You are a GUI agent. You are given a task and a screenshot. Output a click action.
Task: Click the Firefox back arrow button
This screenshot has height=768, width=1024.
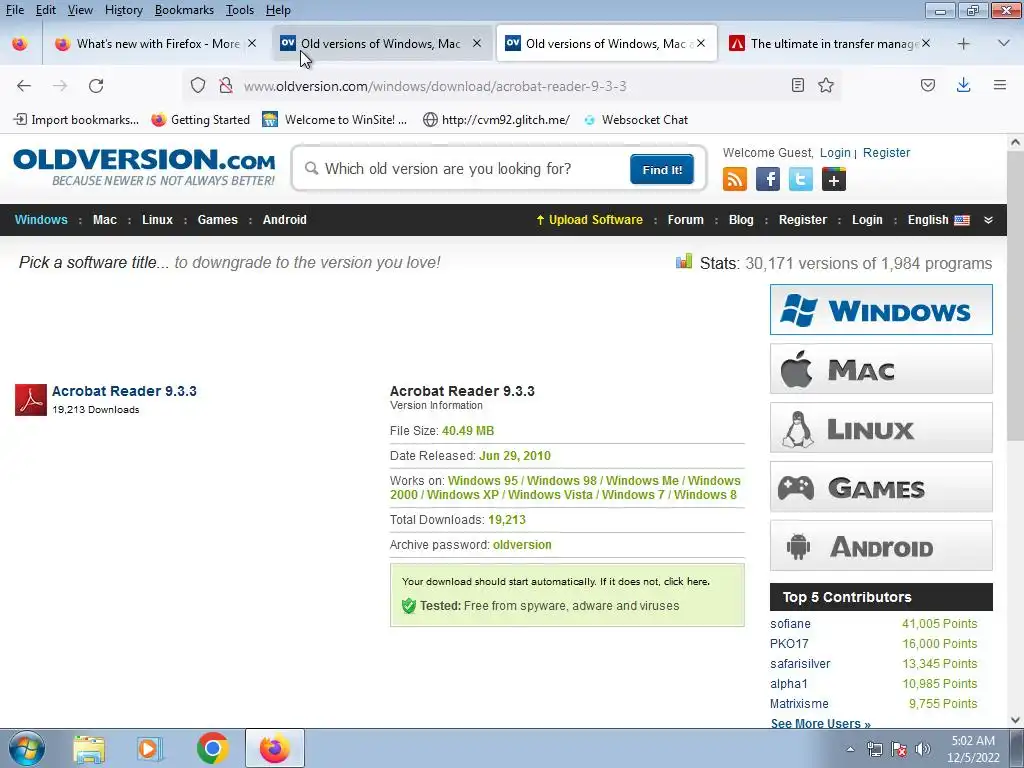pyautogui.click(x=24, y=86)
